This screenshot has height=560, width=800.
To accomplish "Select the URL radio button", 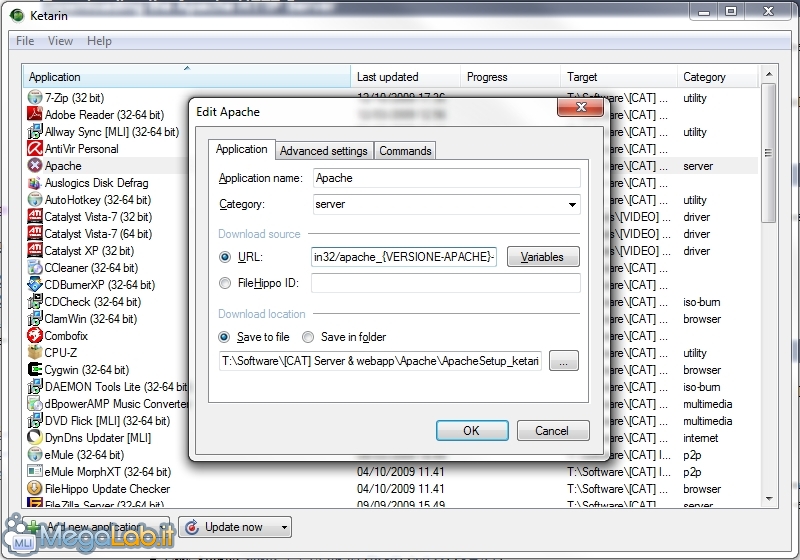I will click(x=225, y=257).
